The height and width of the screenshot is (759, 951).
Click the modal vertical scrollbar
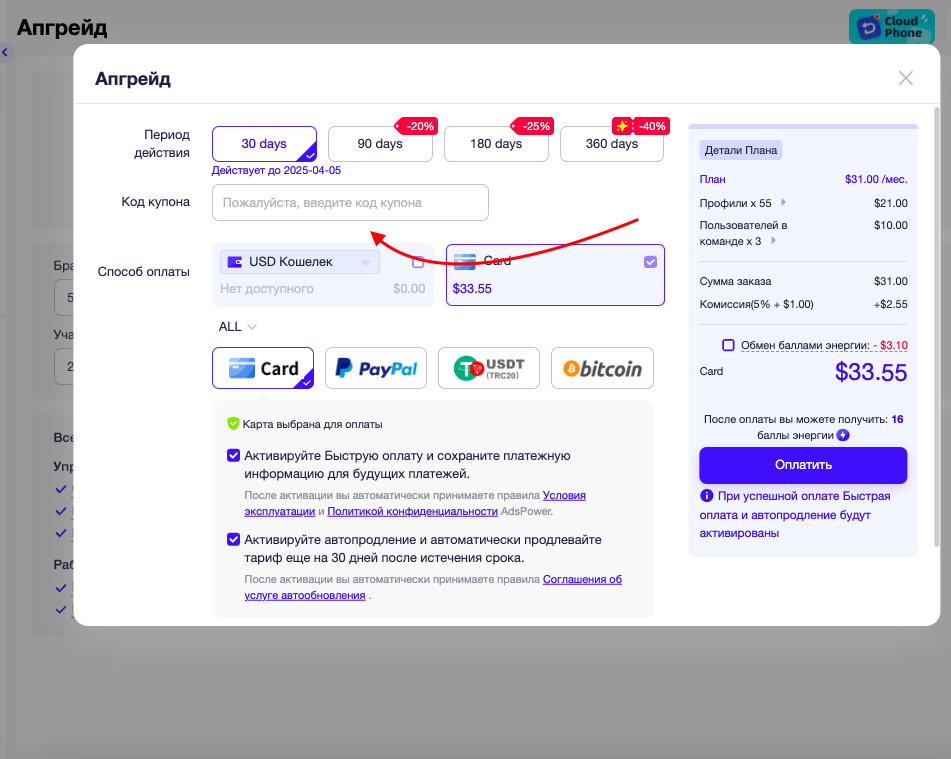(x=936, y=326)
